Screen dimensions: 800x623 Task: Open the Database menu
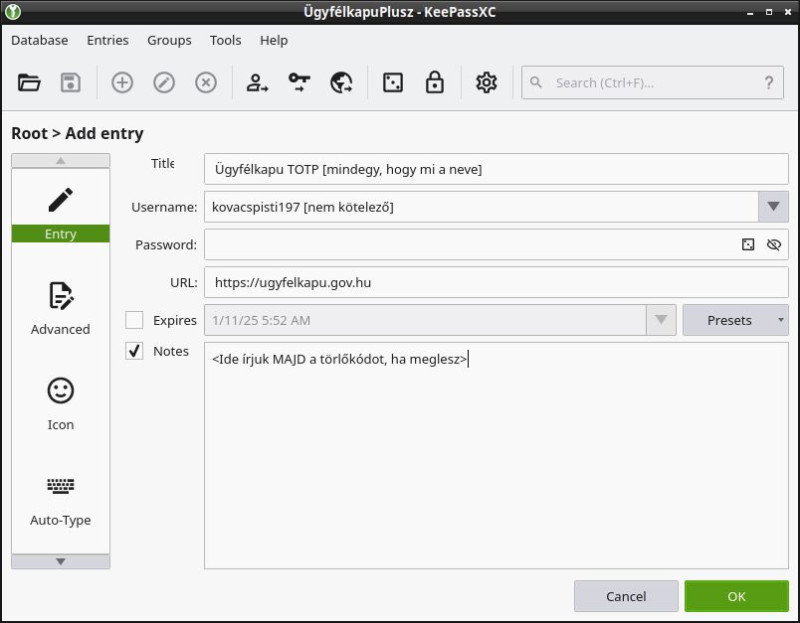[x=40, y=40]
